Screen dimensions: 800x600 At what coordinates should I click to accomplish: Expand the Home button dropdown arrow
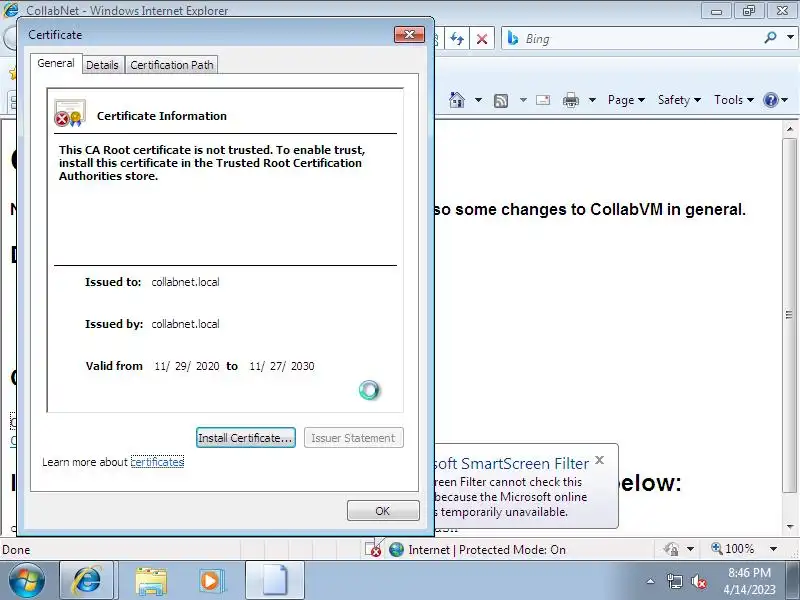[478, 100]
